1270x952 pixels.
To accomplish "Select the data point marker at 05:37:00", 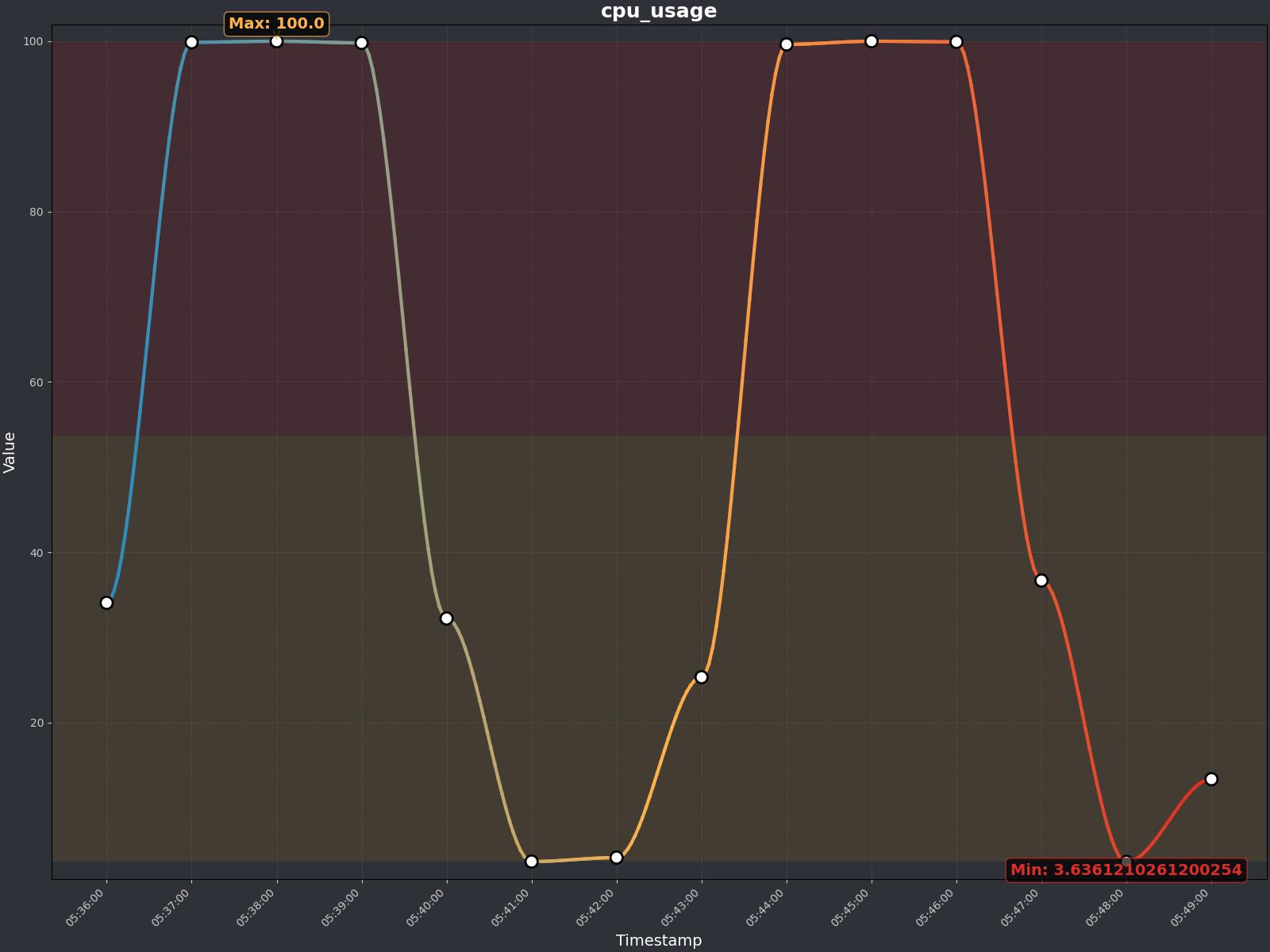I will pyautogui.click(x=191, y=42).
